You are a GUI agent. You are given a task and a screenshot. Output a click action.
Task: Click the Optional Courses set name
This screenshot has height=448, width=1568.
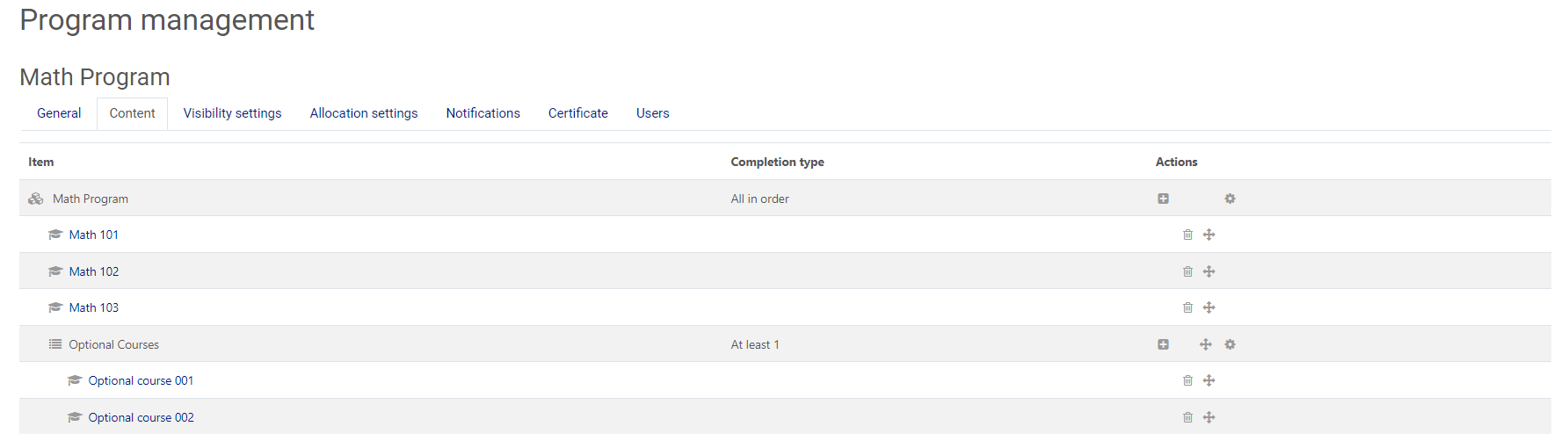[114, 344]
